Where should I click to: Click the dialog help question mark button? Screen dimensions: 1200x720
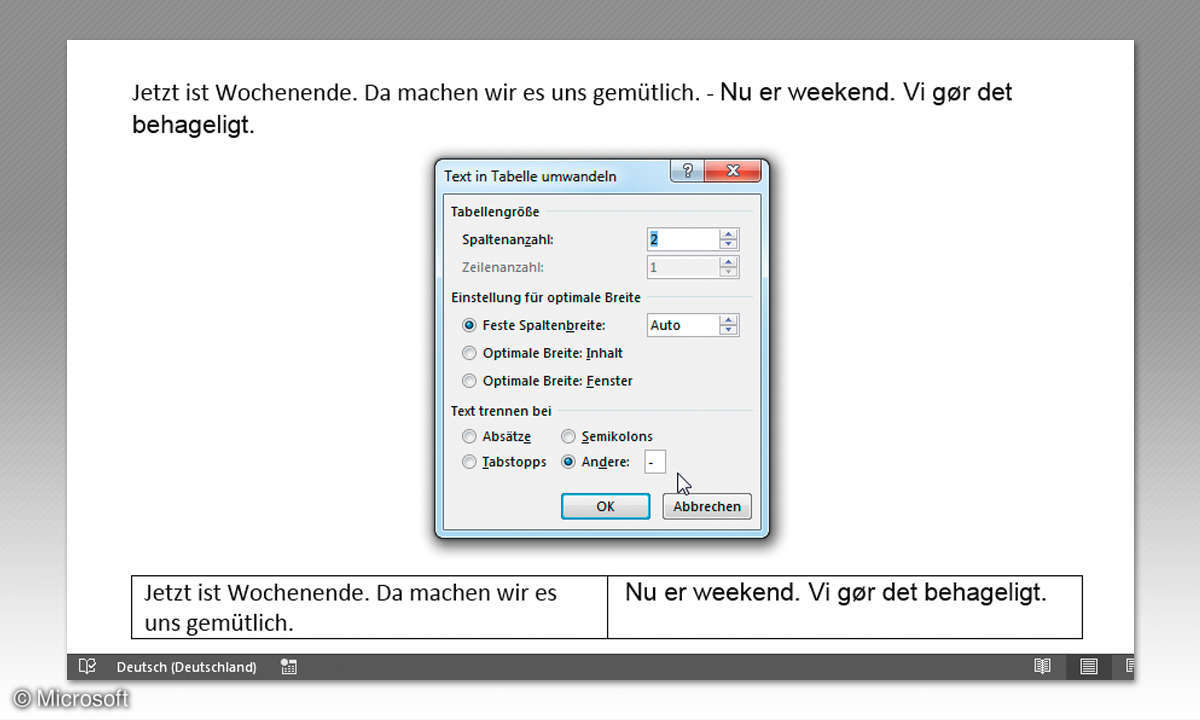[687, 171]
